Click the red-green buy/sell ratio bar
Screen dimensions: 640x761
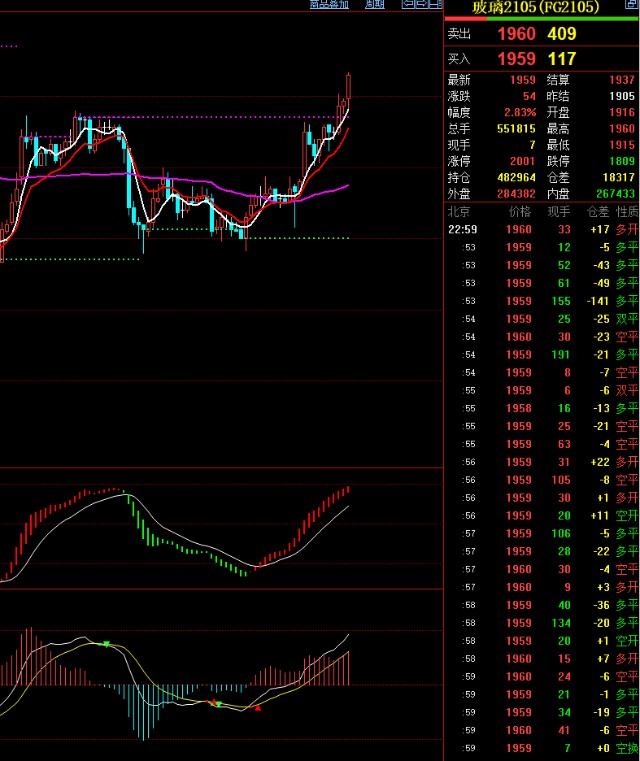(x=541, y=18)
